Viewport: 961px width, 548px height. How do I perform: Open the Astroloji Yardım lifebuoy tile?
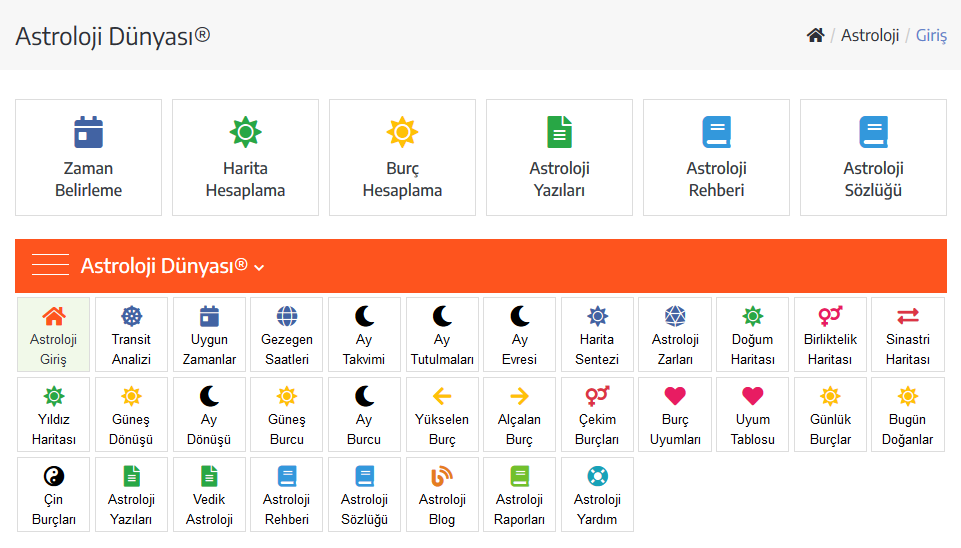tap(597, 495)
